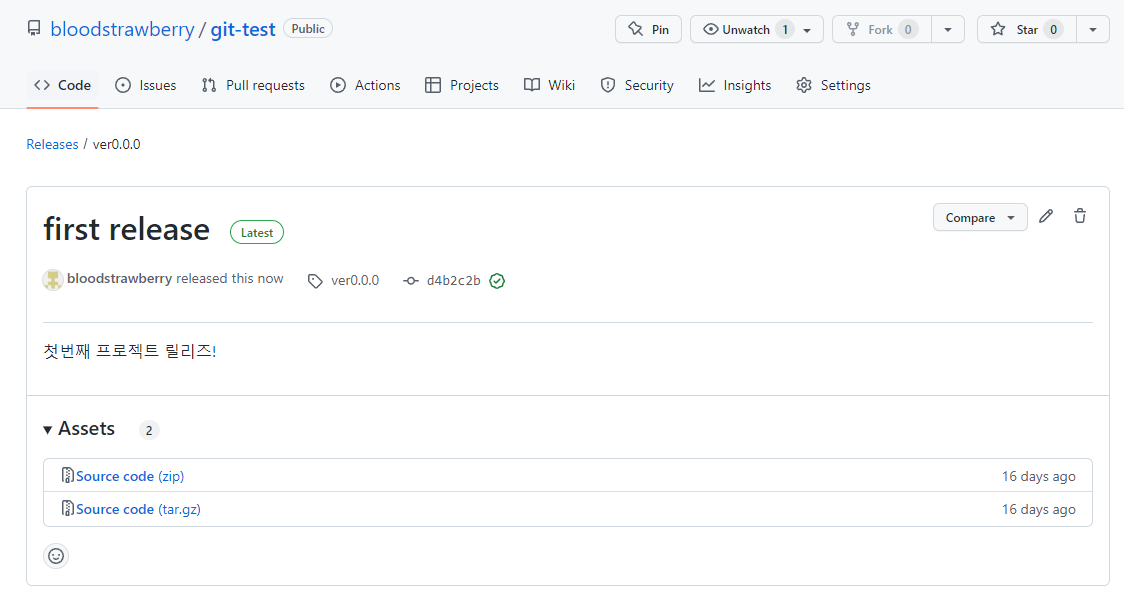Click the green verified commit badge icon
This screenshot has height=594, width=1124.
coord(497,281)
